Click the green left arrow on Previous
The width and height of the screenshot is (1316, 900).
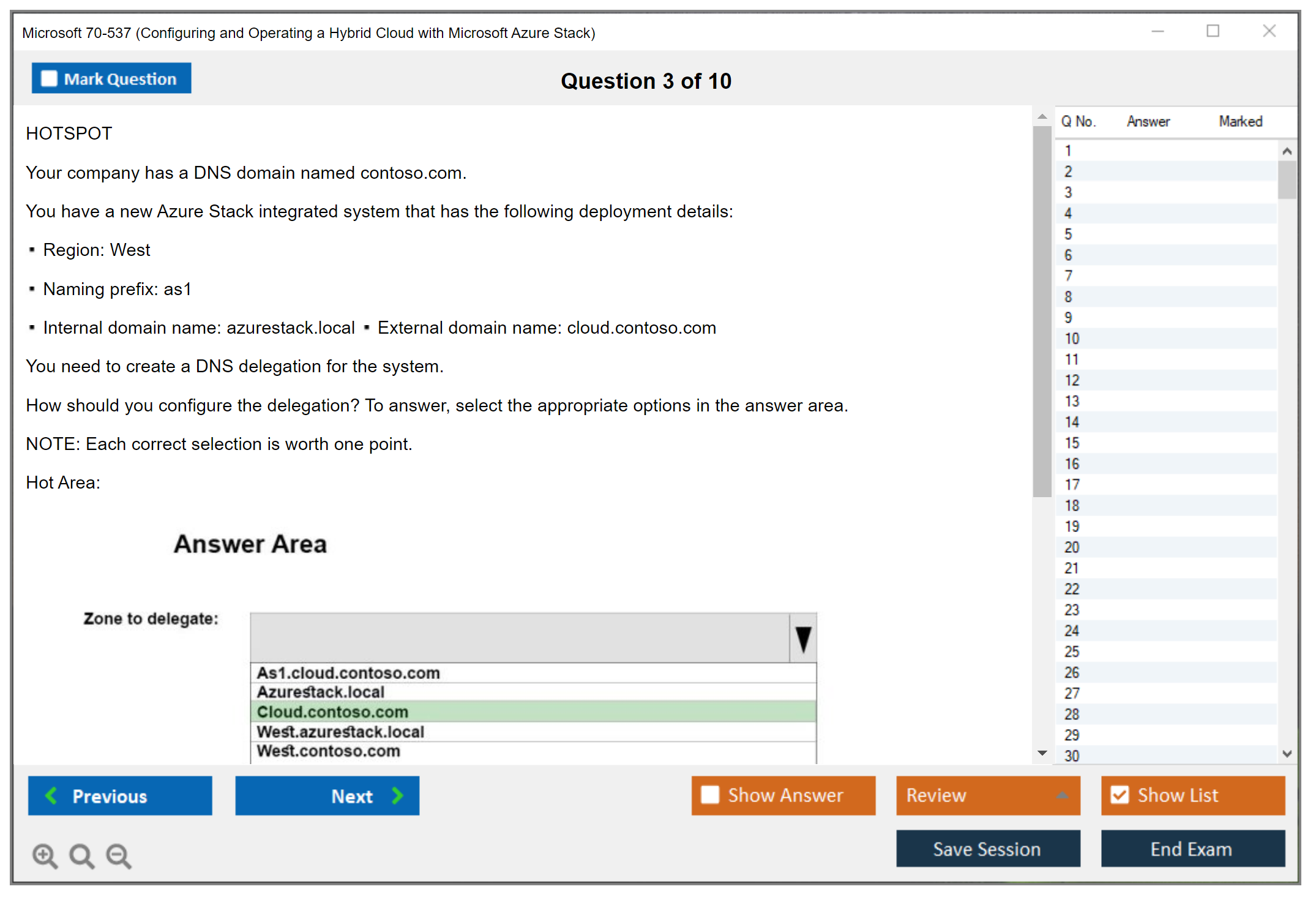click(51, 795)
